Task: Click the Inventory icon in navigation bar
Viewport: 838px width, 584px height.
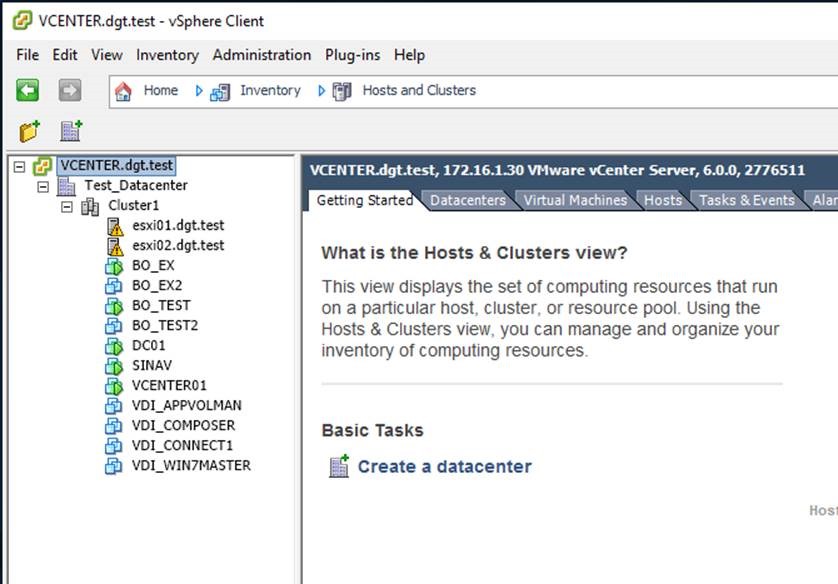Action: pos(220,92)
